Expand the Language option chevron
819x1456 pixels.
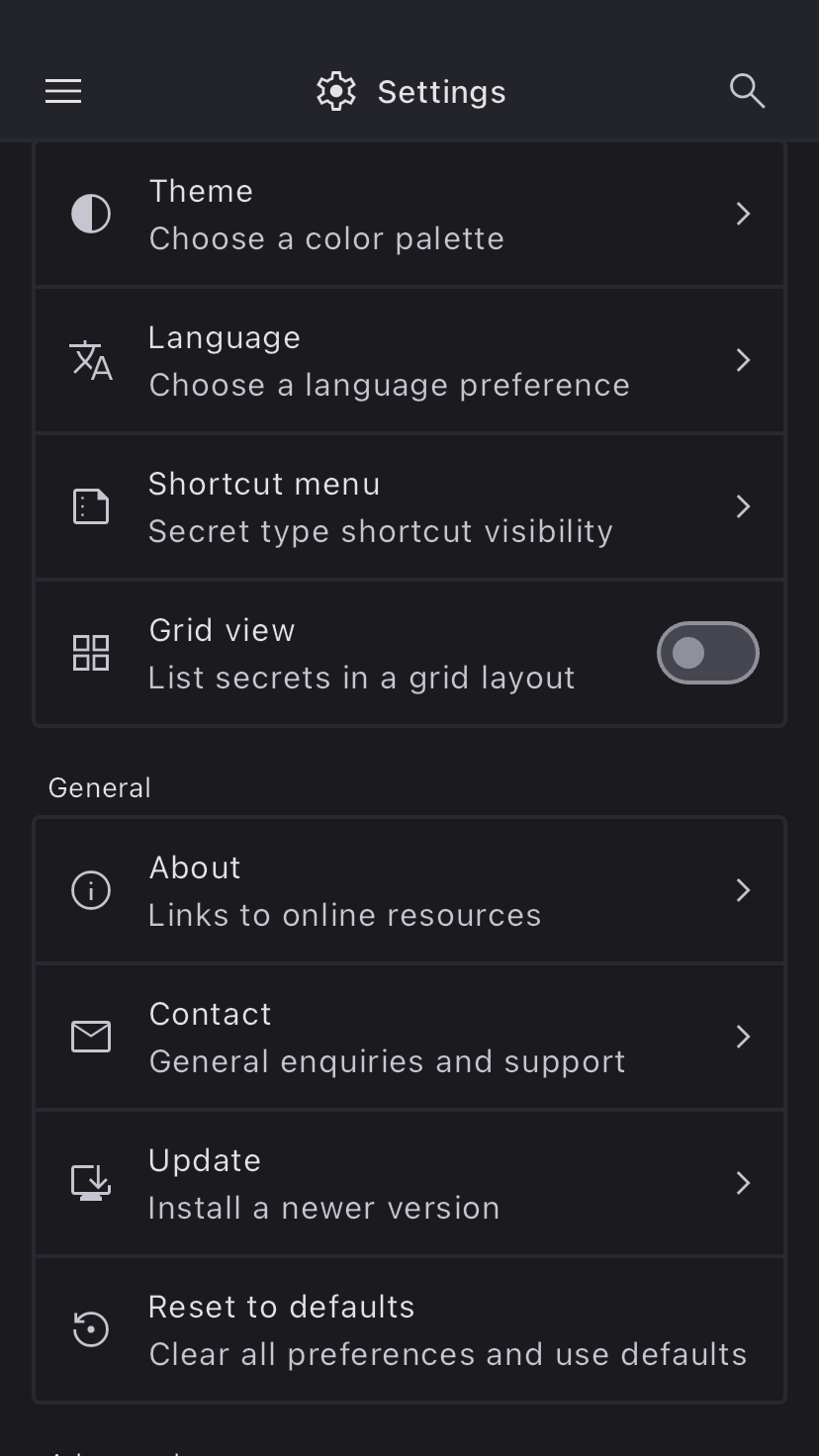pos(744,360)
